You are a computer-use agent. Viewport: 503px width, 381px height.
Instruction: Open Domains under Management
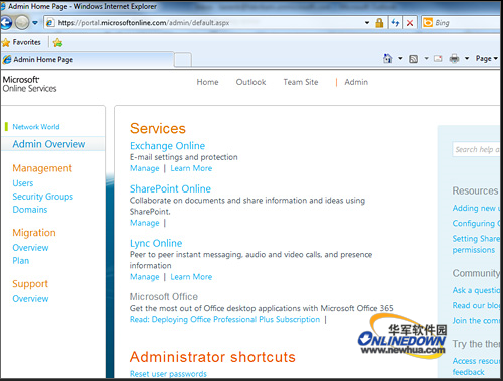coord(30,210)
